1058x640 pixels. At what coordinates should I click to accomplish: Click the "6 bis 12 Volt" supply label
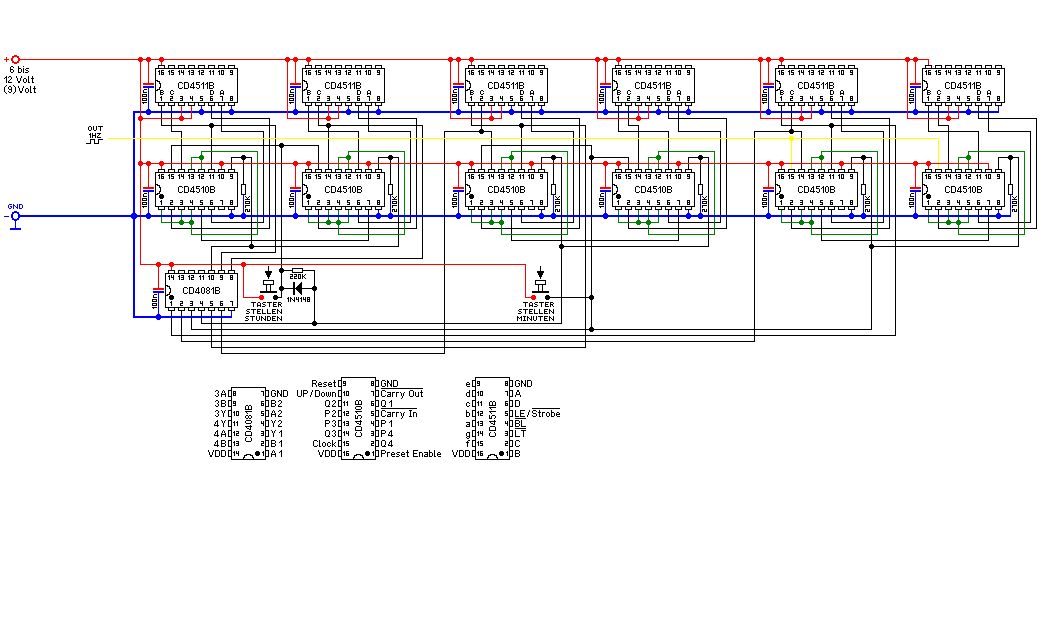(x=21, y=79)
